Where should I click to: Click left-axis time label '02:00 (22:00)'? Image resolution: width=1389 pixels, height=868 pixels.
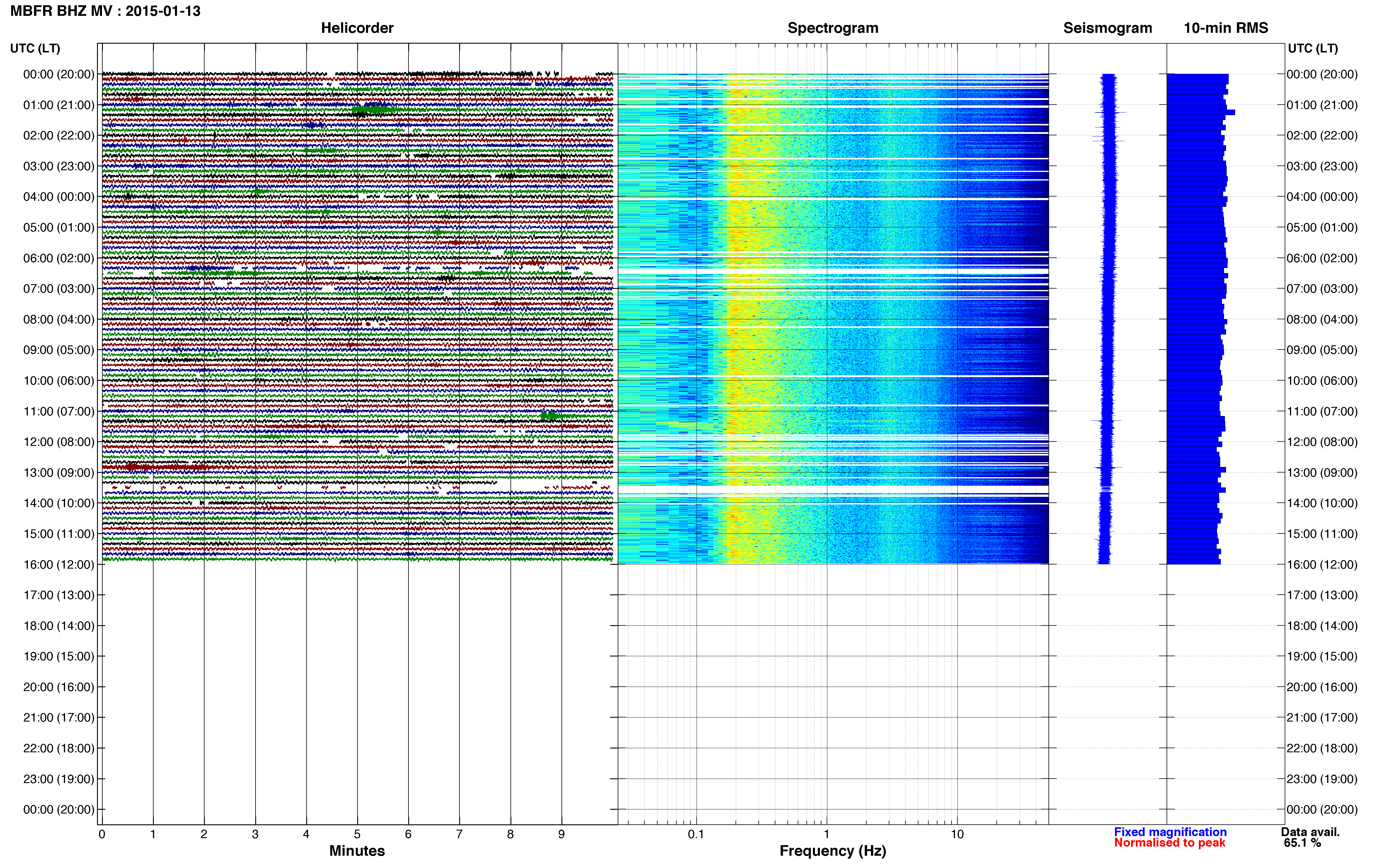pos(59,135)
